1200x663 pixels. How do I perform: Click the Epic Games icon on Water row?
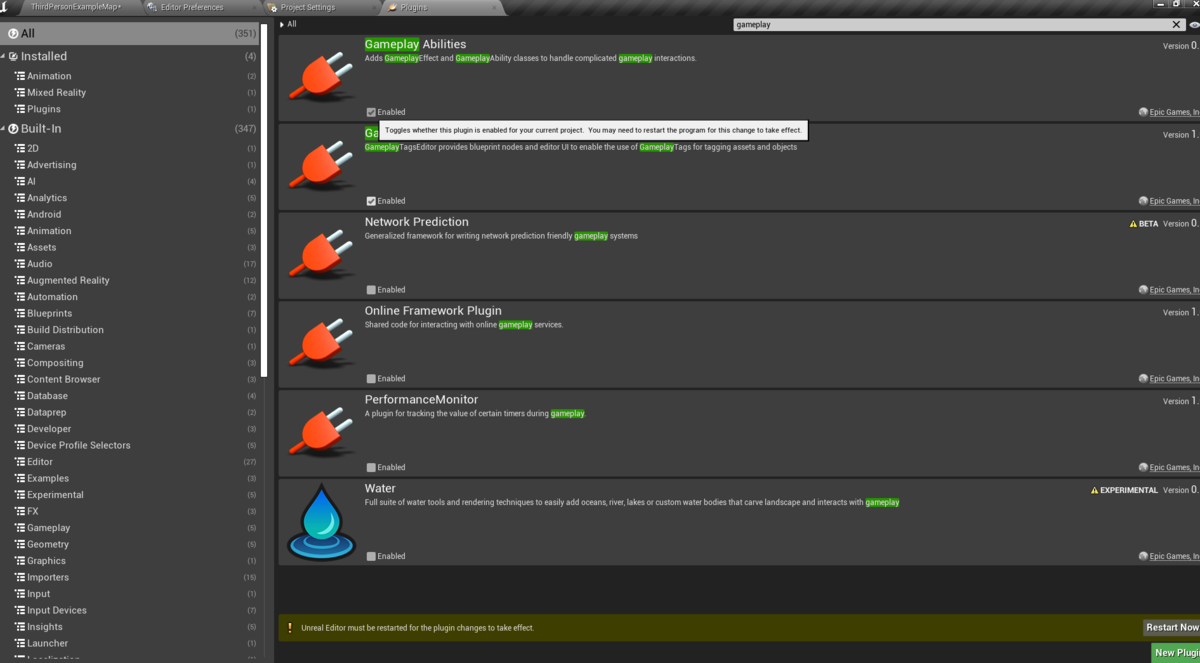point(1143,556)
